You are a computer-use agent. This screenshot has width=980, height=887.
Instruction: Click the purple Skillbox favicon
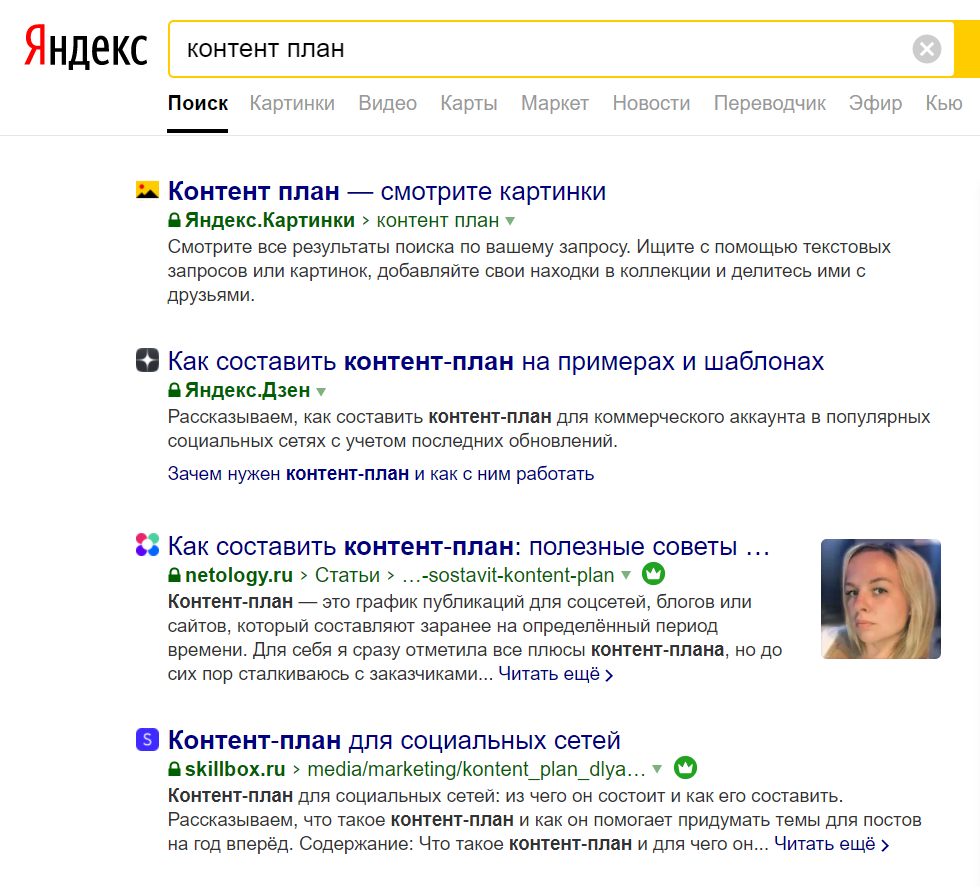click(147, 740)
